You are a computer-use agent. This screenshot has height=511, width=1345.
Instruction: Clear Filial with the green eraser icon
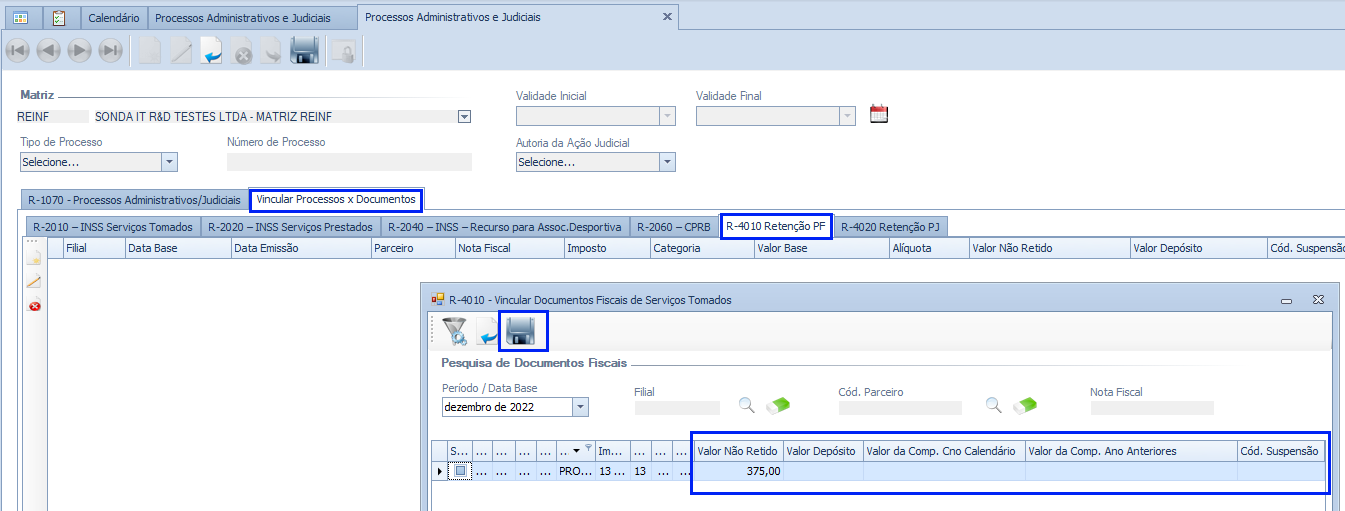[778, 406]
